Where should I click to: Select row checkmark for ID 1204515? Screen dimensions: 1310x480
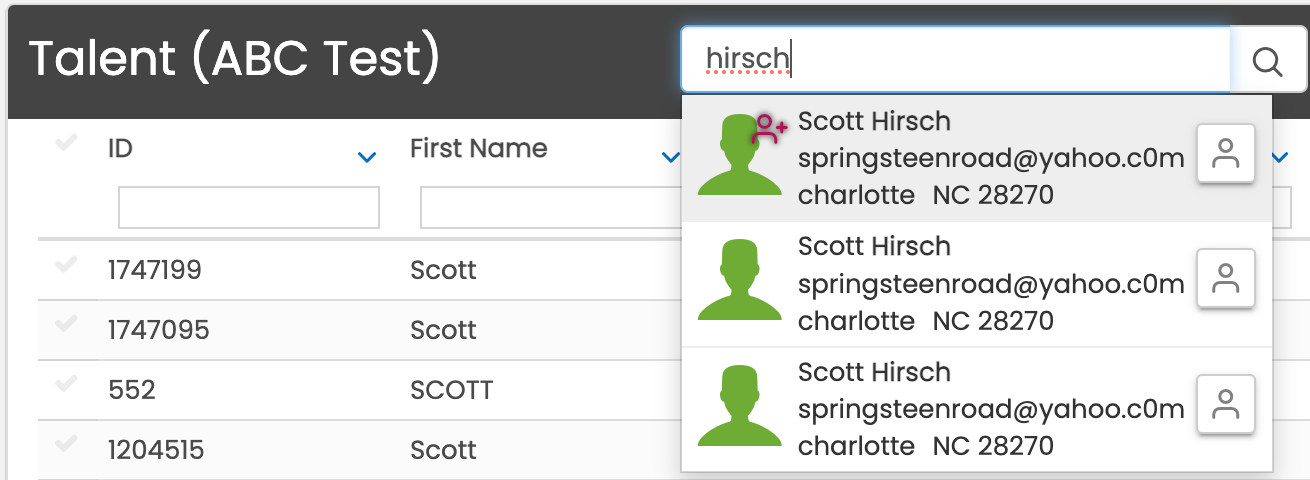tap(66, 445)
